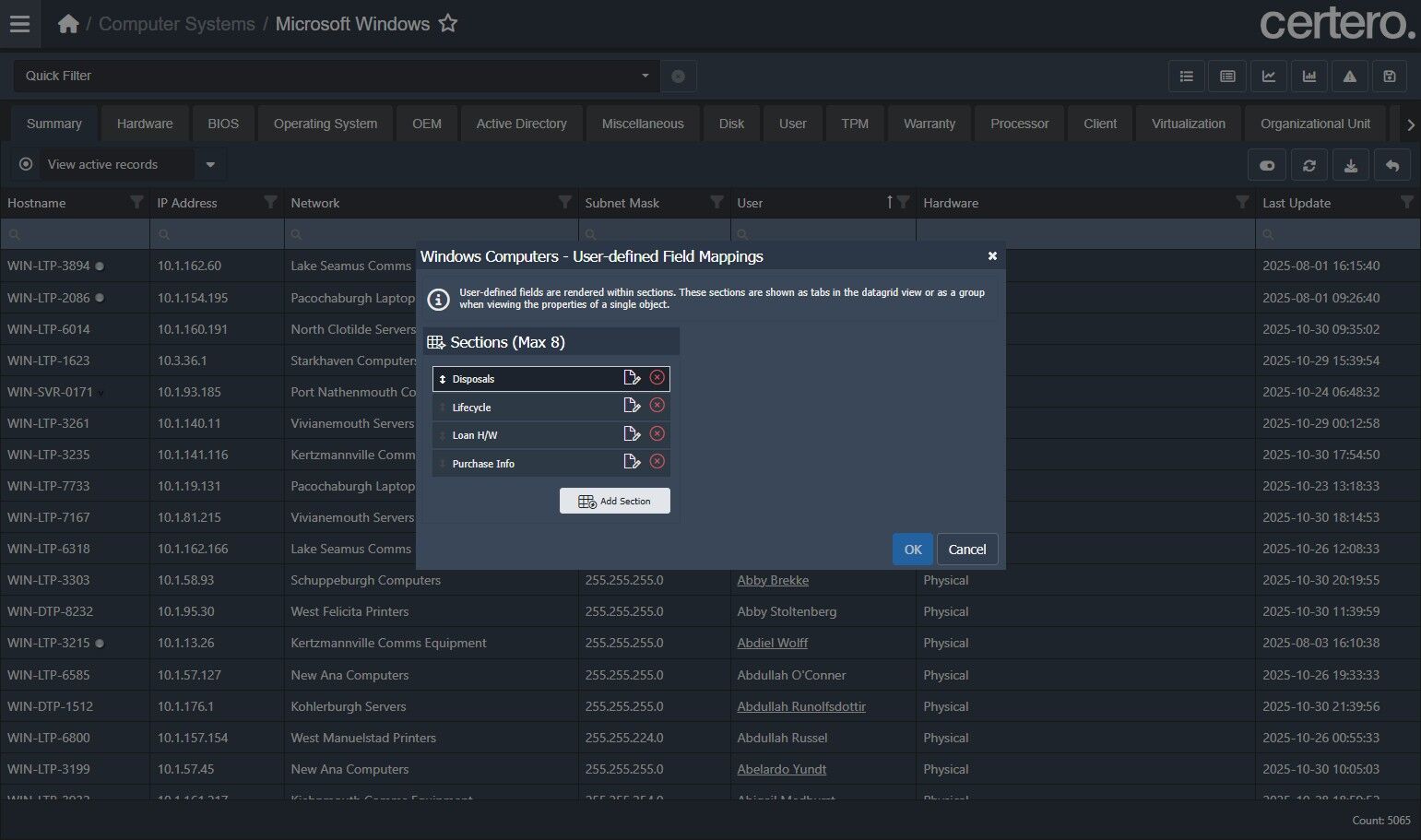Image resolution: width=1421 pixels, height=840 pixels.
Task: Edit the Disposals section
Action: [x=632, y=378]
